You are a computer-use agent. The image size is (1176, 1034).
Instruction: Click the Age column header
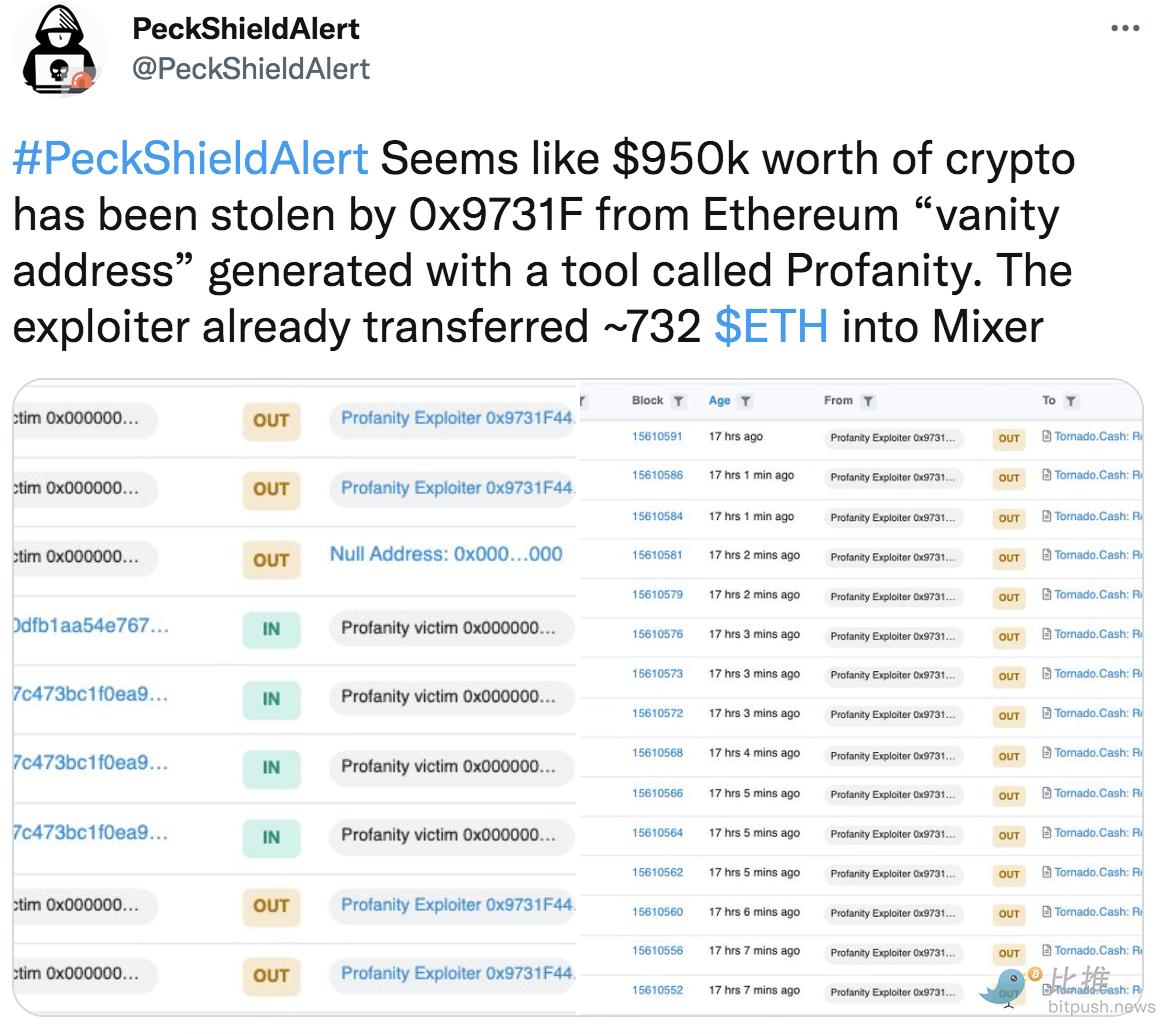[719, 400]
